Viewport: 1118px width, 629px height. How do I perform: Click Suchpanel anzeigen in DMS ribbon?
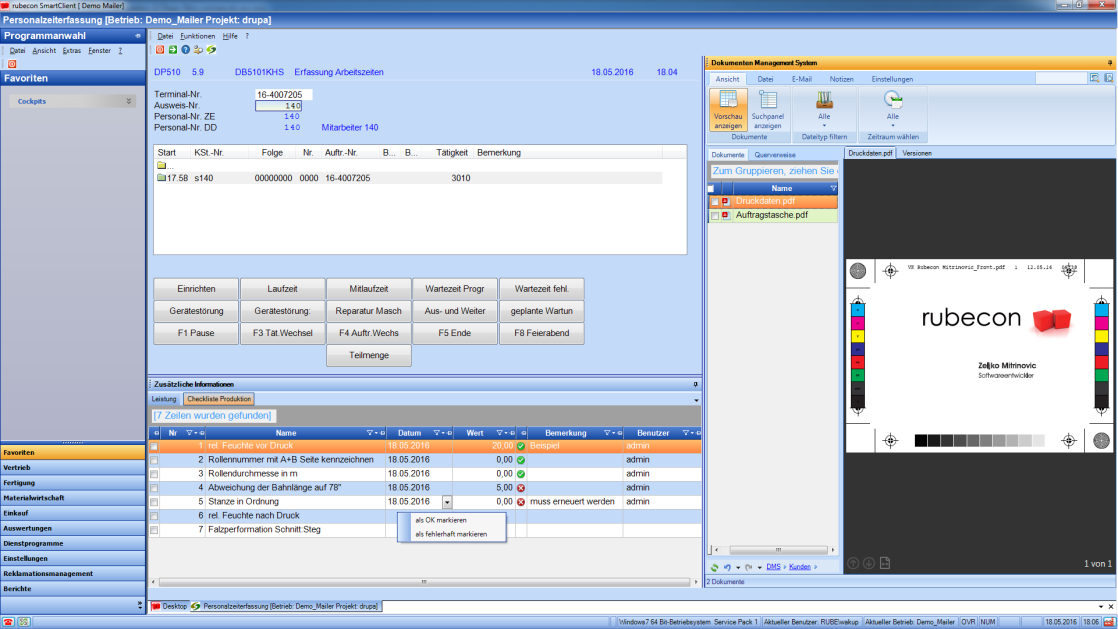click(x=767, y=110)
